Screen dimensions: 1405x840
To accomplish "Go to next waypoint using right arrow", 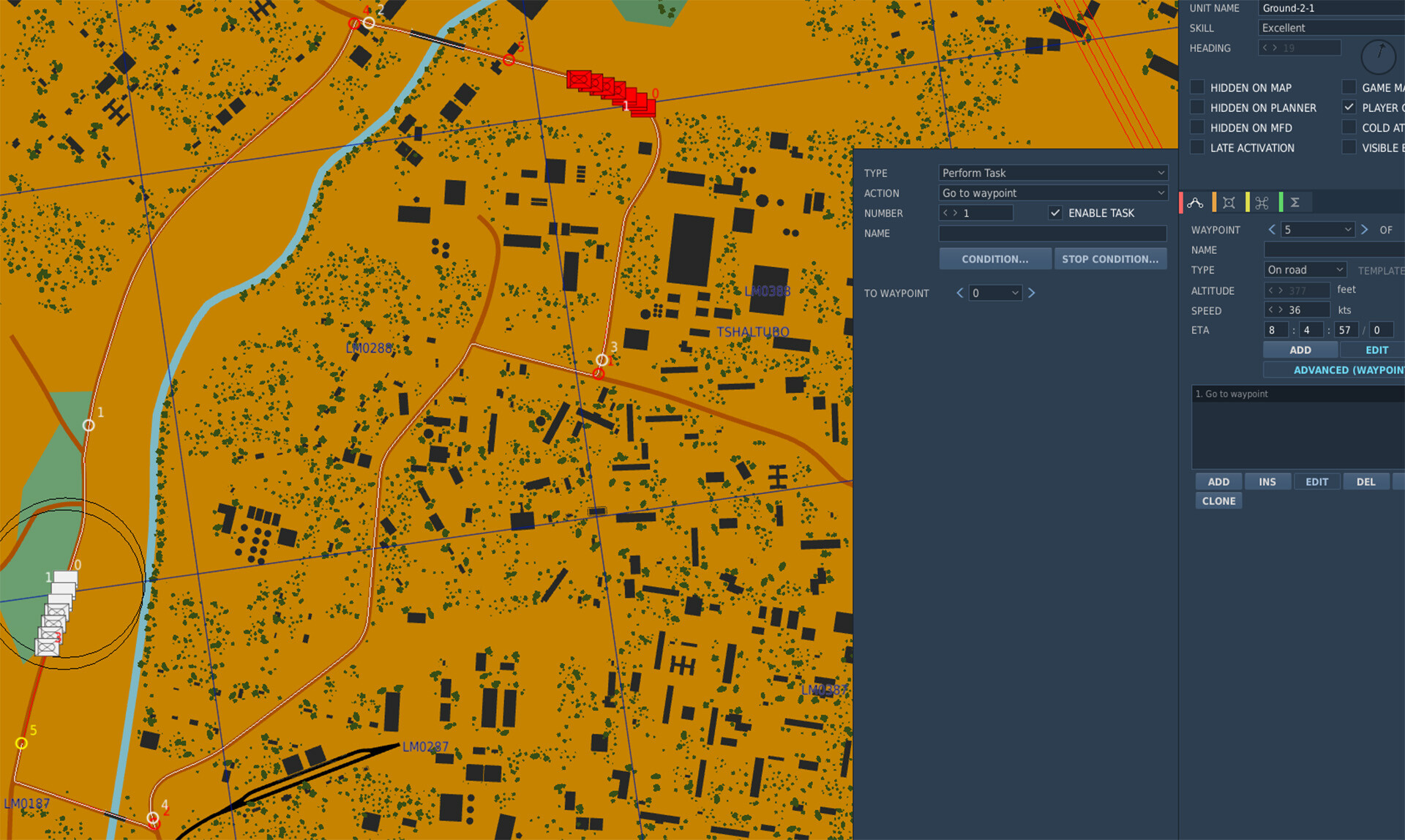I will pyautogui.click(x=1364, y=230).
